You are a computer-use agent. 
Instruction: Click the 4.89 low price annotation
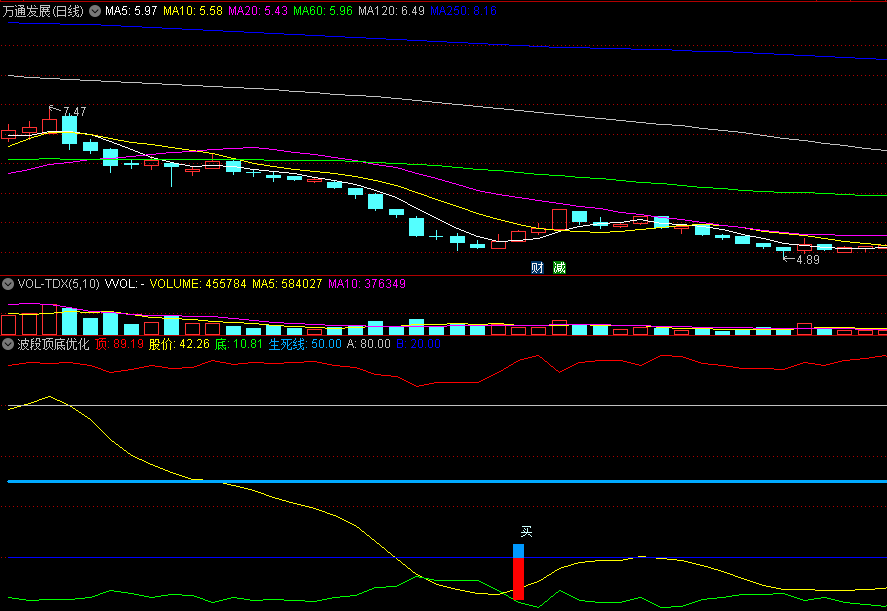coord(808,260)
